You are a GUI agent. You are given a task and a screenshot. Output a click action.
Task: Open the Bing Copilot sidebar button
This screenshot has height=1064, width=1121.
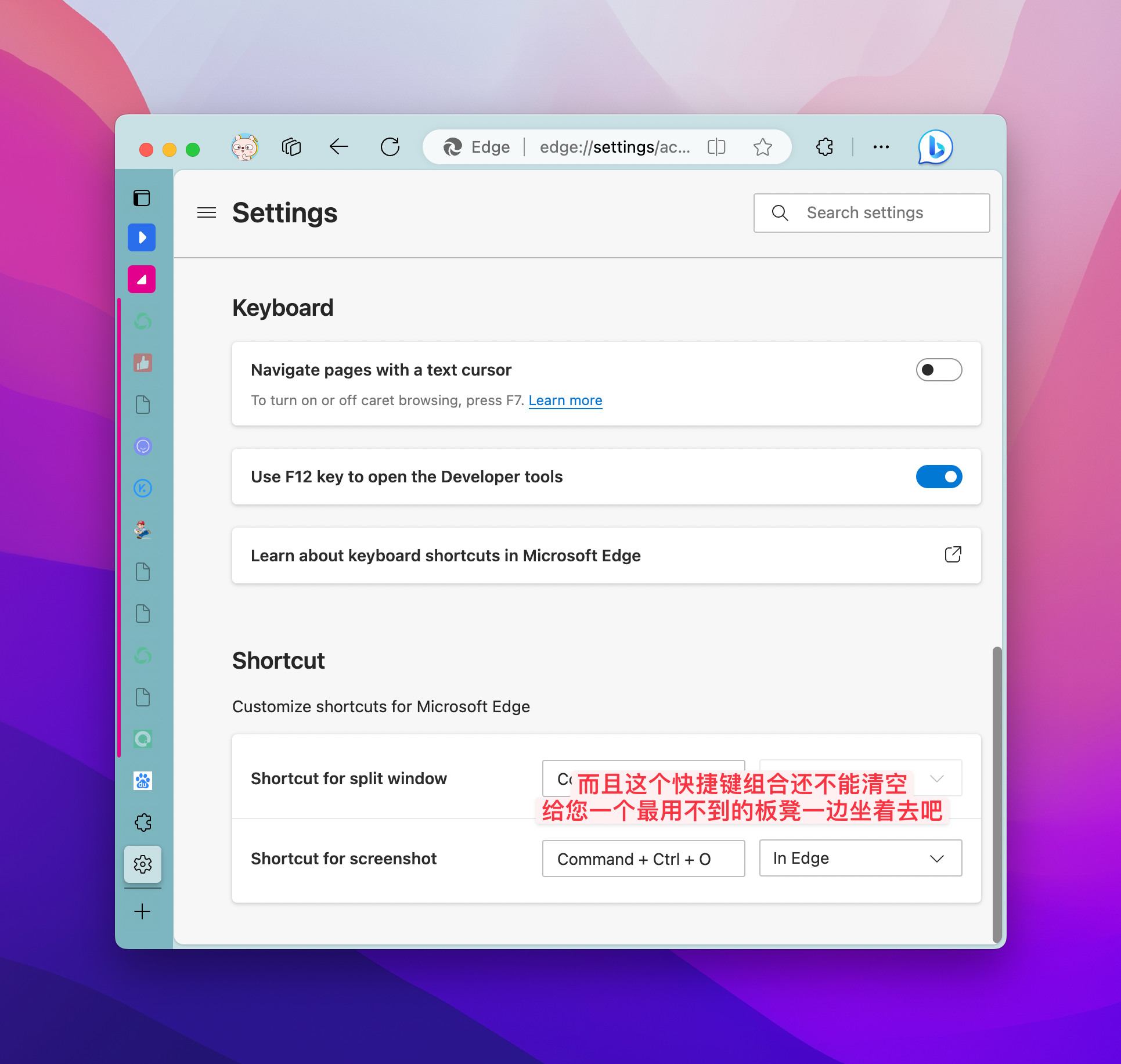(x=935, y=147)
